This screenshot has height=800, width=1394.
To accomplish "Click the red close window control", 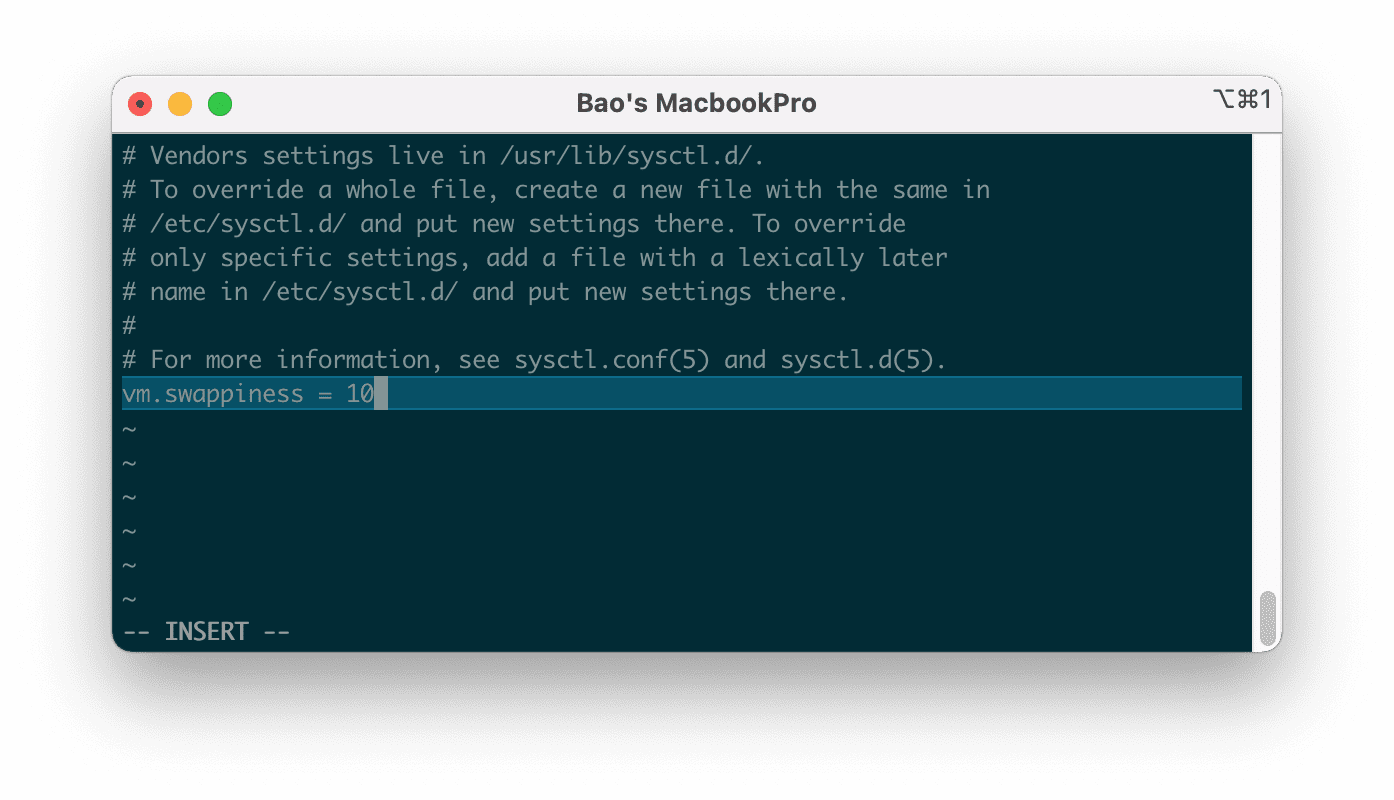I will coord(139,103).
